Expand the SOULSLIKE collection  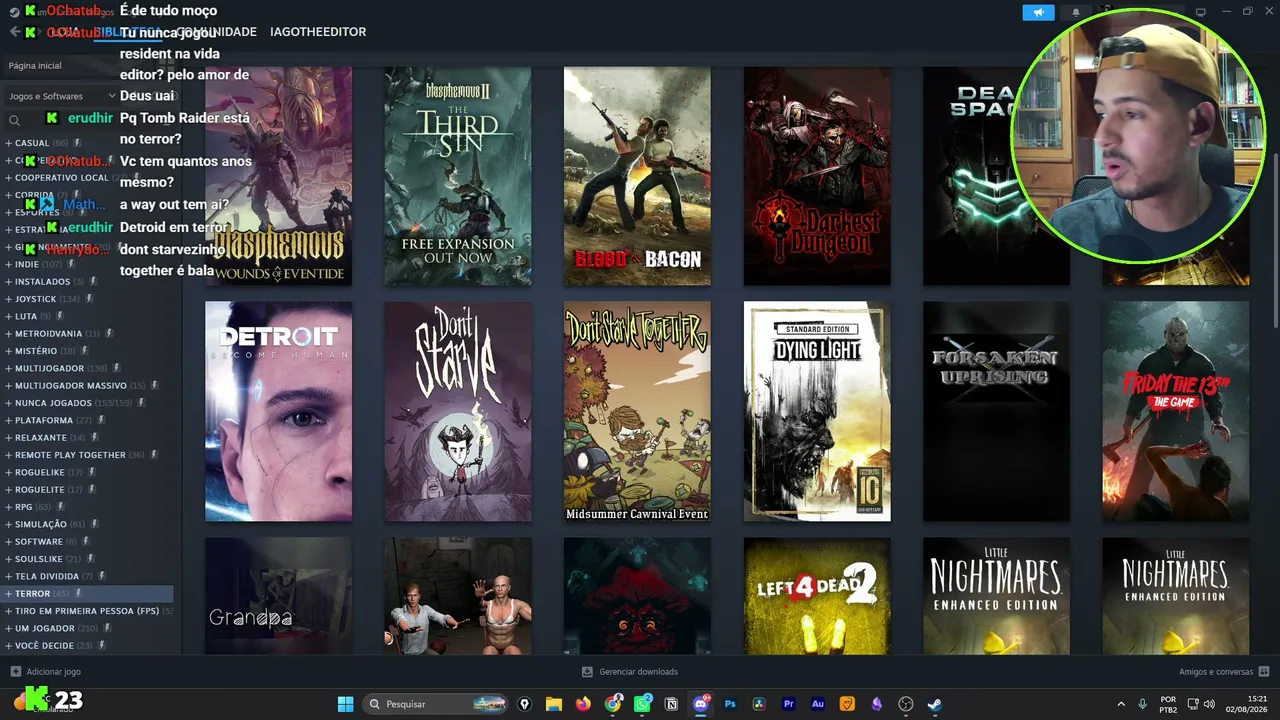click(8, 559)
